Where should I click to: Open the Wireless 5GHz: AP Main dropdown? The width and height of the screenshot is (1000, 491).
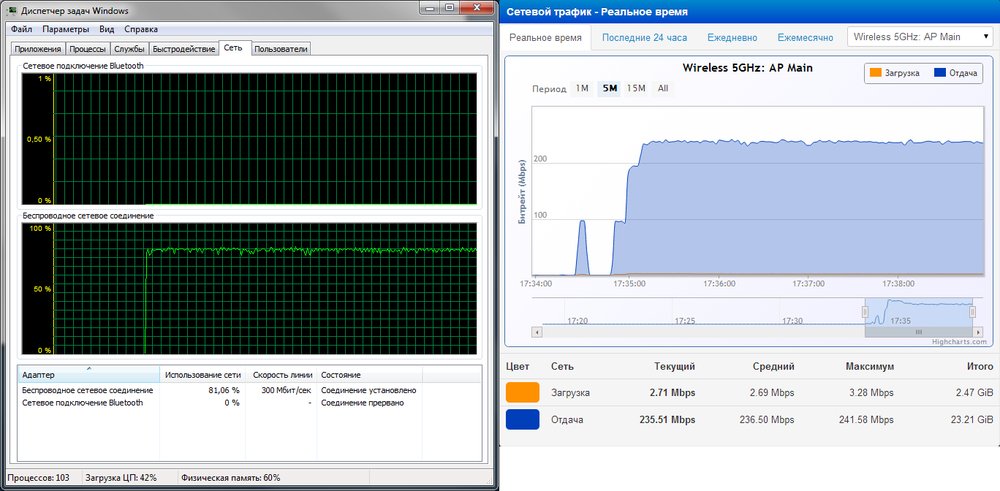pos(920,37)
